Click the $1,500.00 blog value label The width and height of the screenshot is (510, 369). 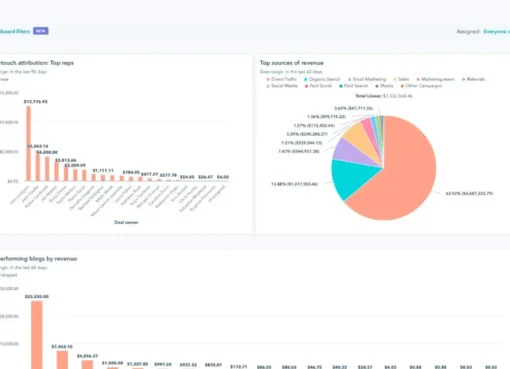coord(113,363)
